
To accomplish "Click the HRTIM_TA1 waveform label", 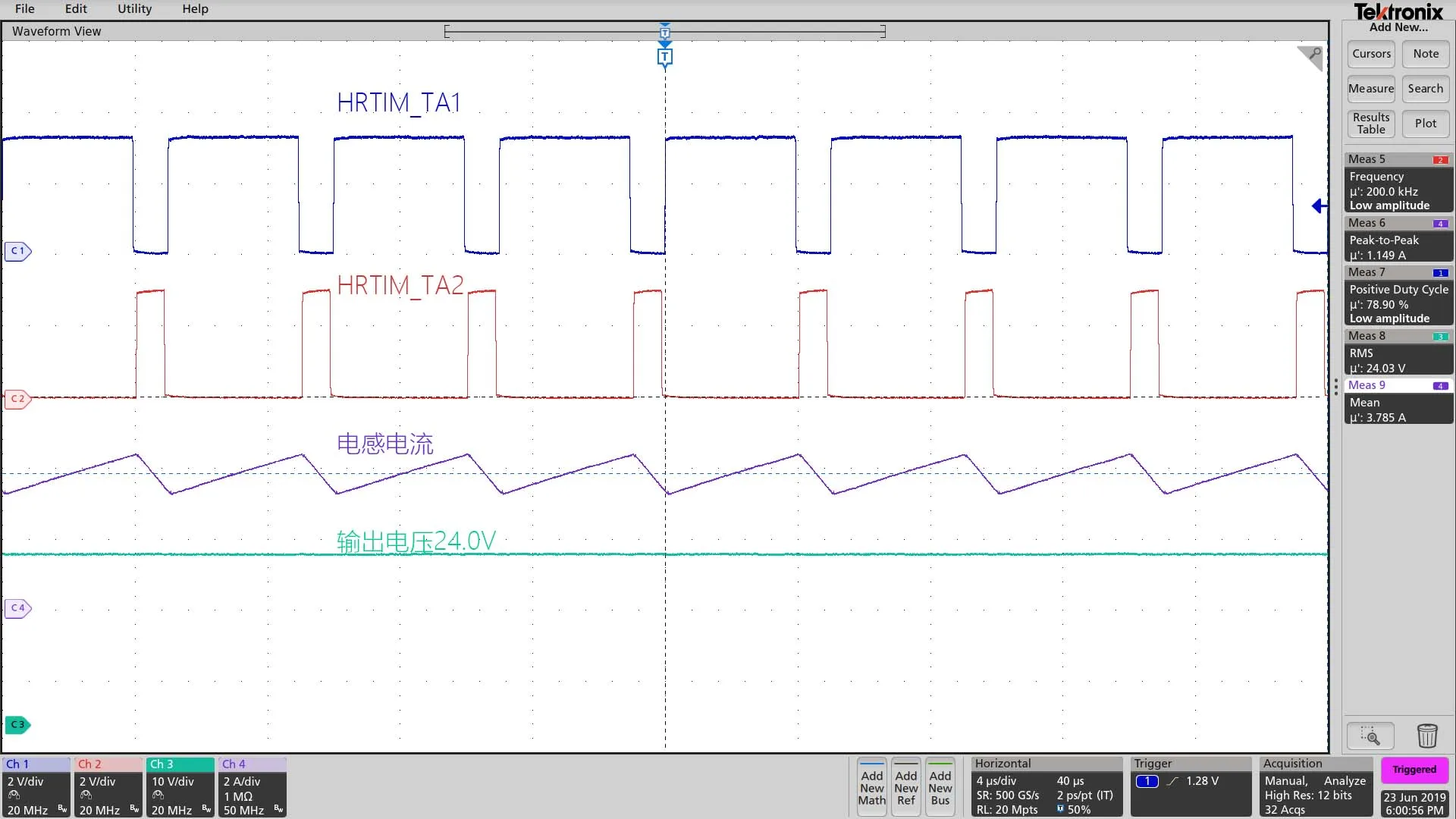I will (399, 102).
